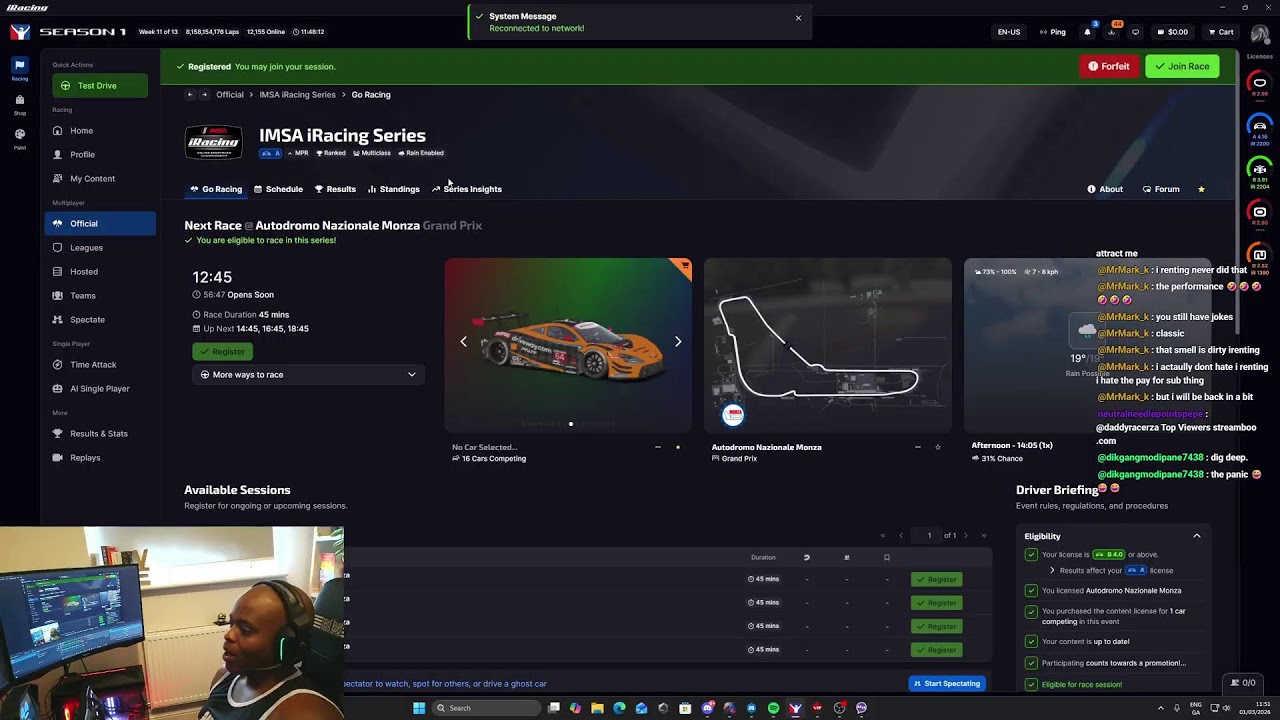Click the back navigation arrow near breadcrumbs
Viewport: 1280px width, 720px height.
coord(190,95)
